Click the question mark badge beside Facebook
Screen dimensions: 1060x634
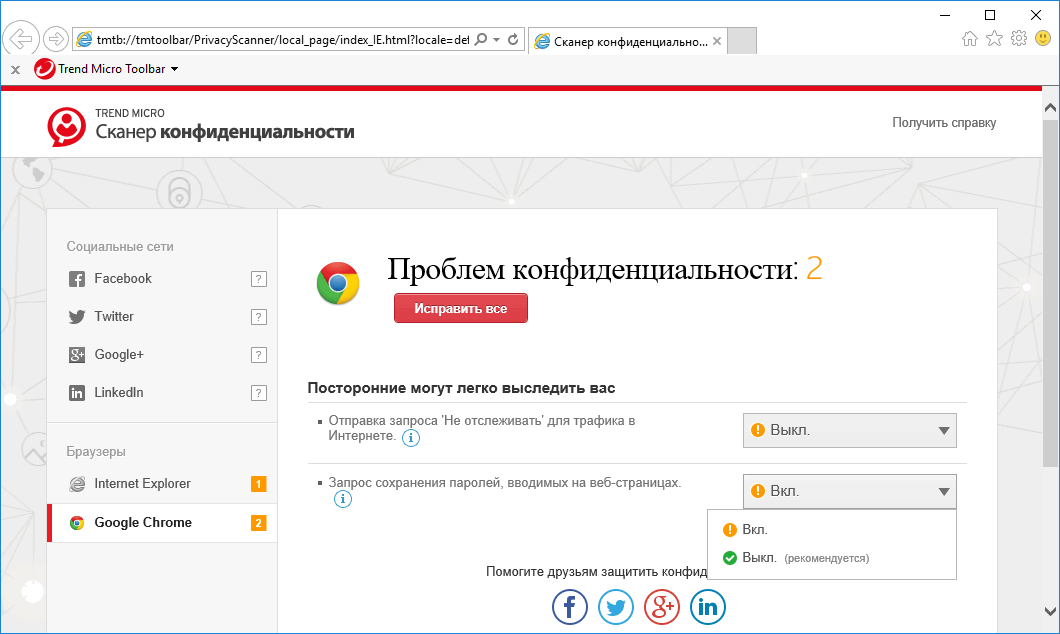point(259,278)
